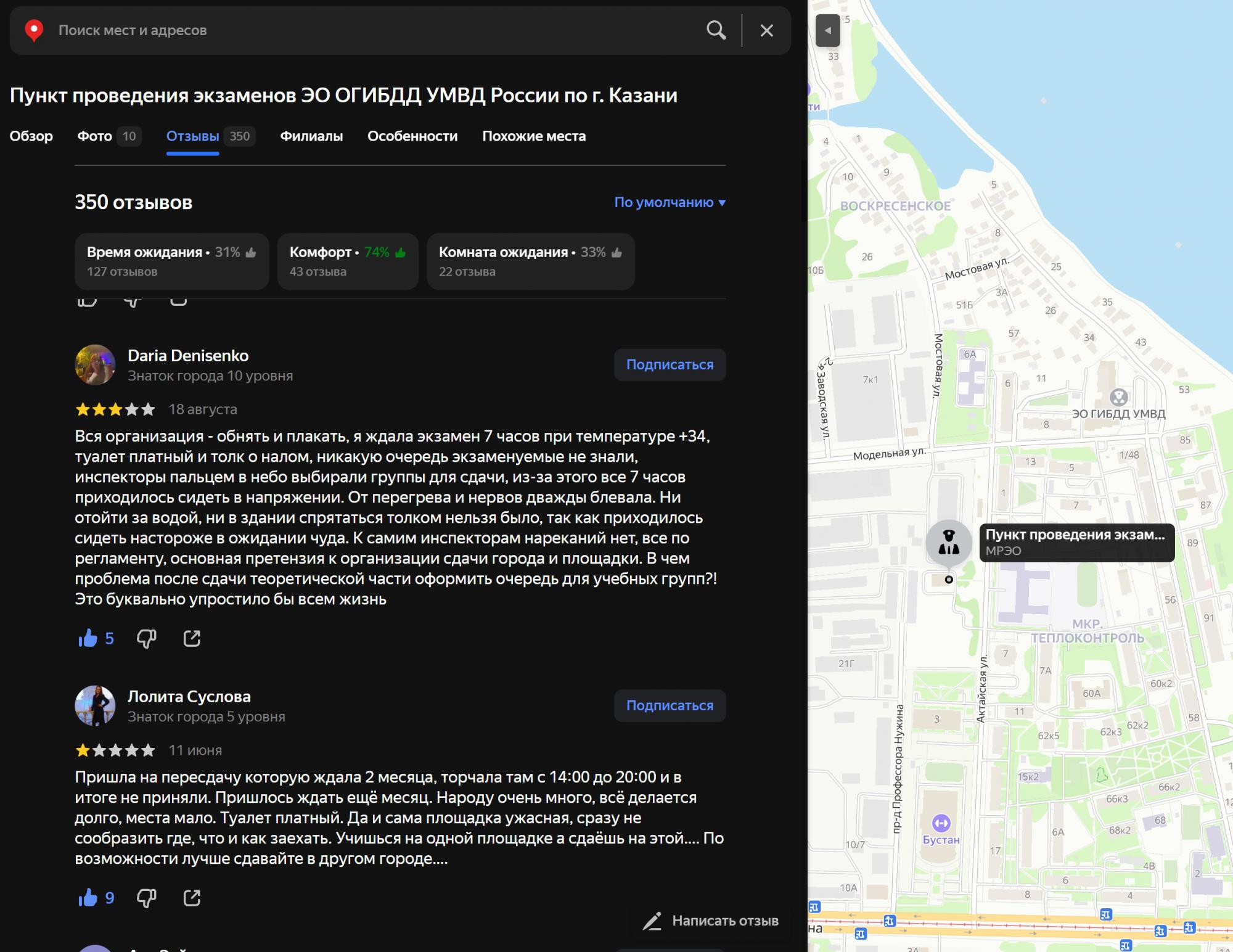1233x952 pixels.
Task: Clear the search with the X icon
Action: (x=766, y=30)
